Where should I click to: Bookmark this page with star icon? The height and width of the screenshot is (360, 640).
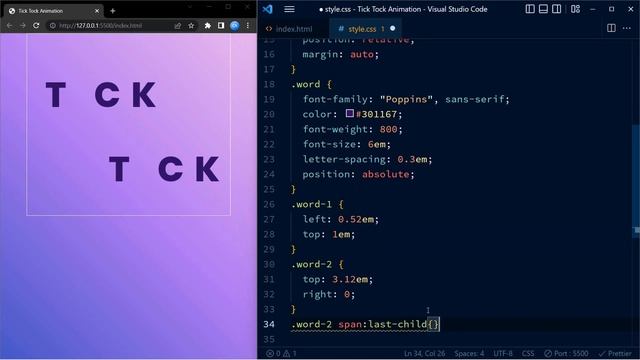click(191, 25)
